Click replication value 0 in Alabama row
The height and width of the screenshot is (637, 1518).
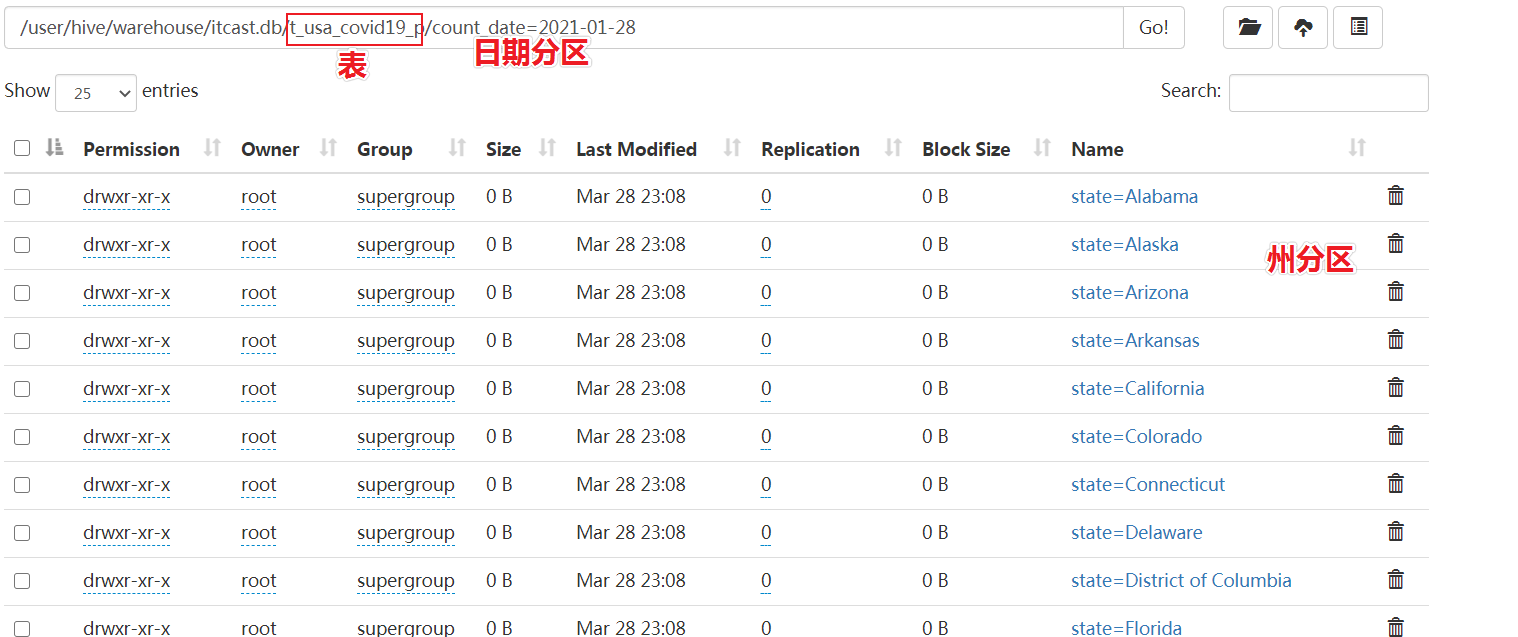point(766,196)
